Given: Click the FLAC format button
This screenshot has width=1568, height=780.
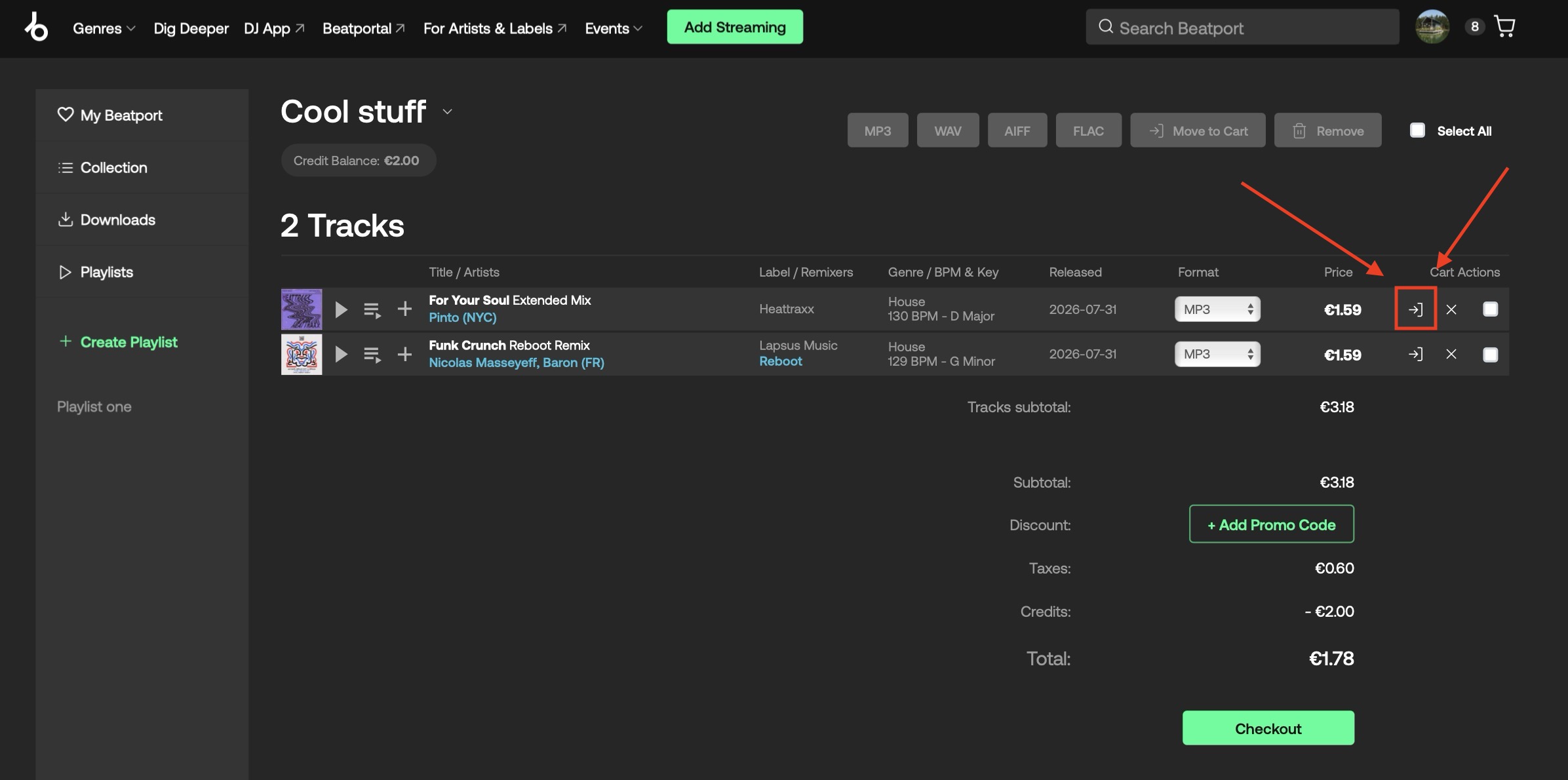Looking at the screenshot, I should tap(1089, 130).
